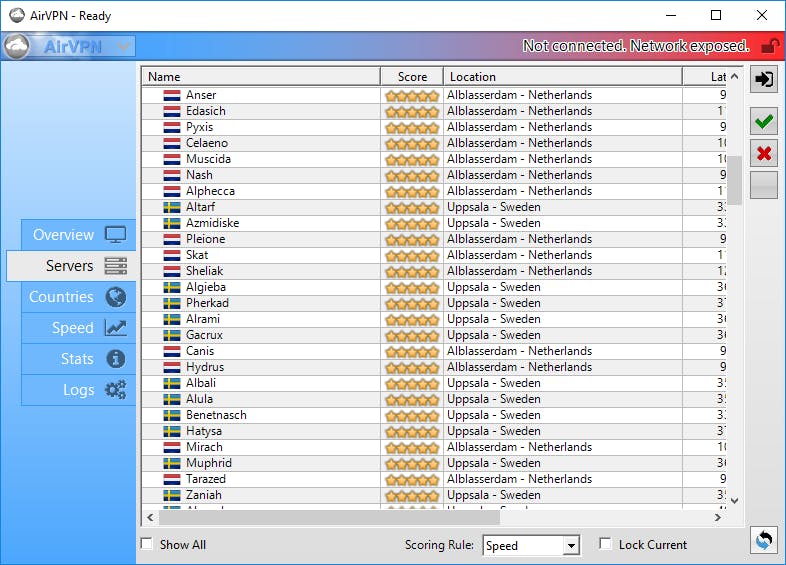Enable the Show All checkbox
Screen dimensions: 786x565
[147, 543]
